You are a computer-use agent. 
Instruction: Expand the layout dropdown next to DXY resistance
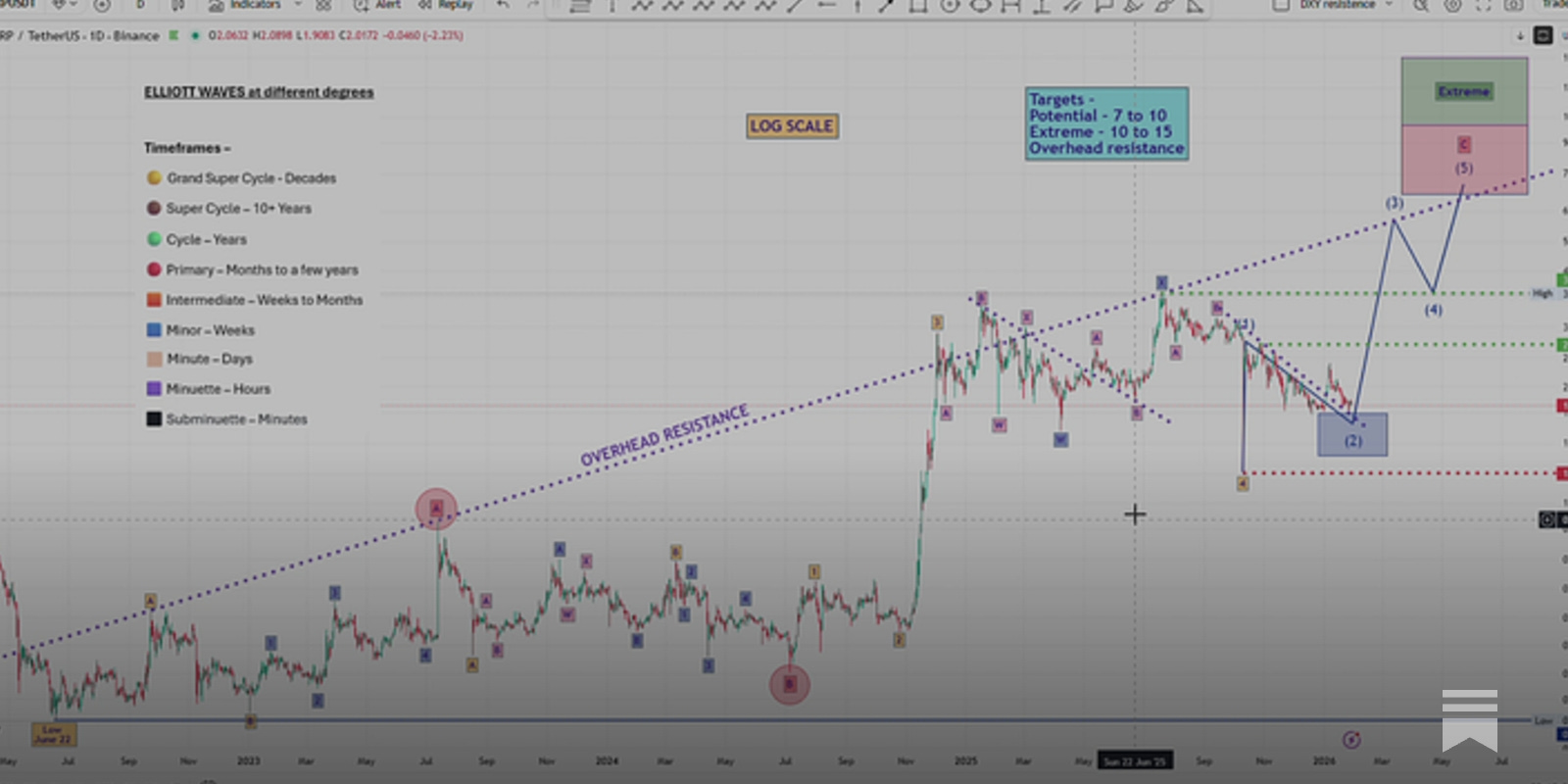tap(1388, 5)
